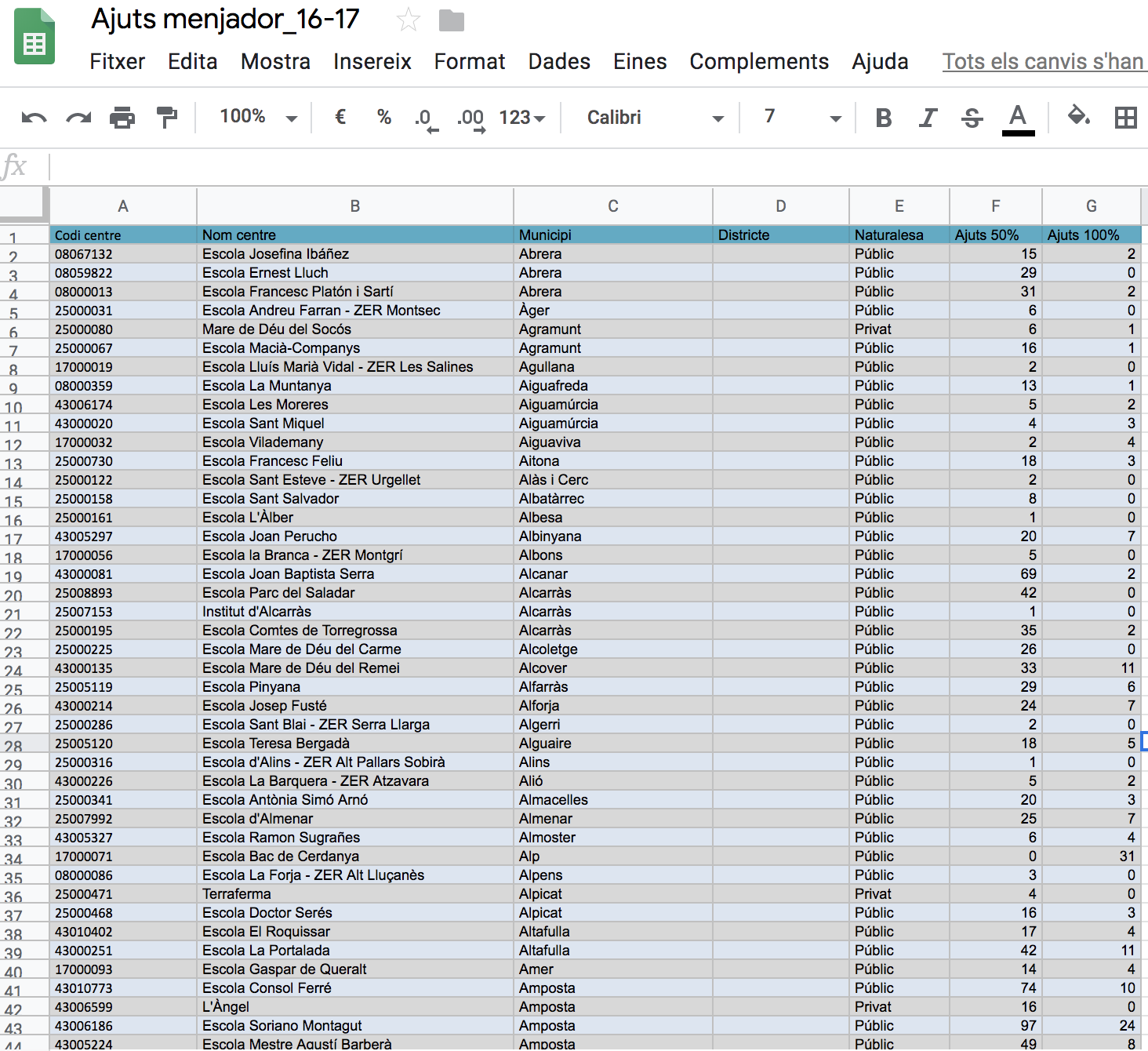Viewport: 1148px width, 1051px height.
Task: Open more number formats 123 dropdown
Action: coord(522,118)
